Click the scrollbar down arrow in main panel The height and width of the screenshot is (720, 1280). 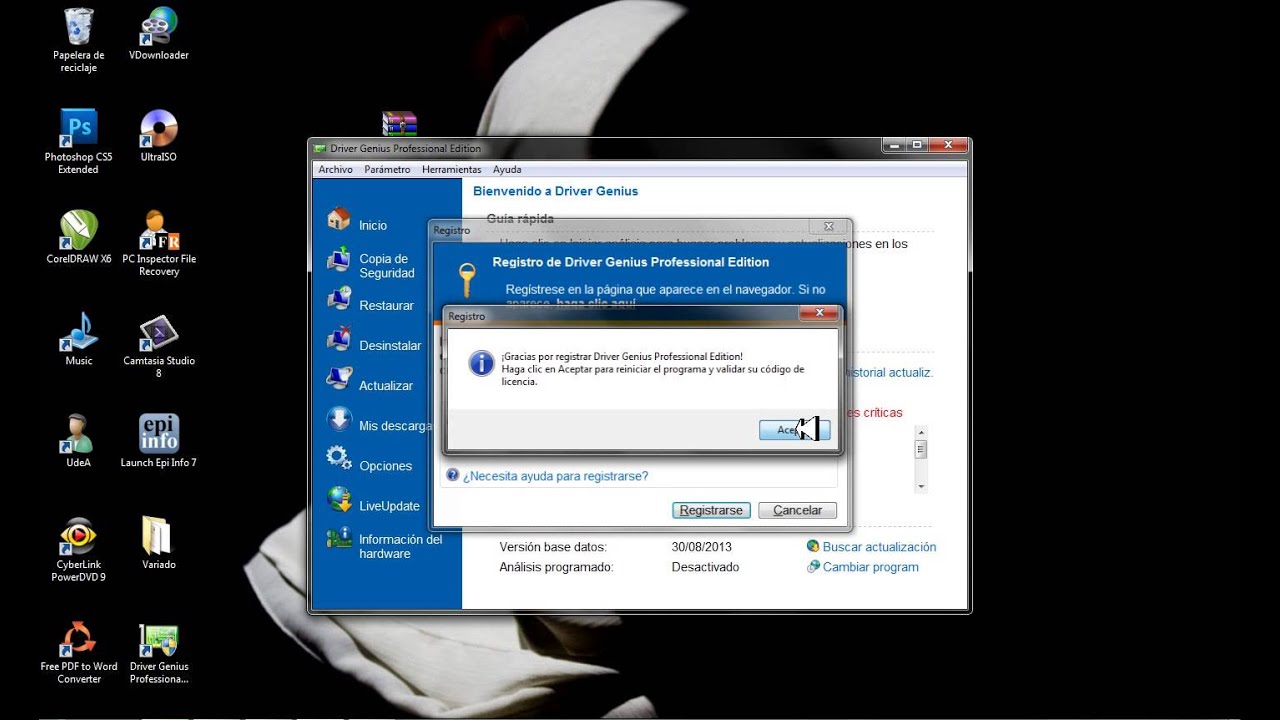(x=921, y=485)
